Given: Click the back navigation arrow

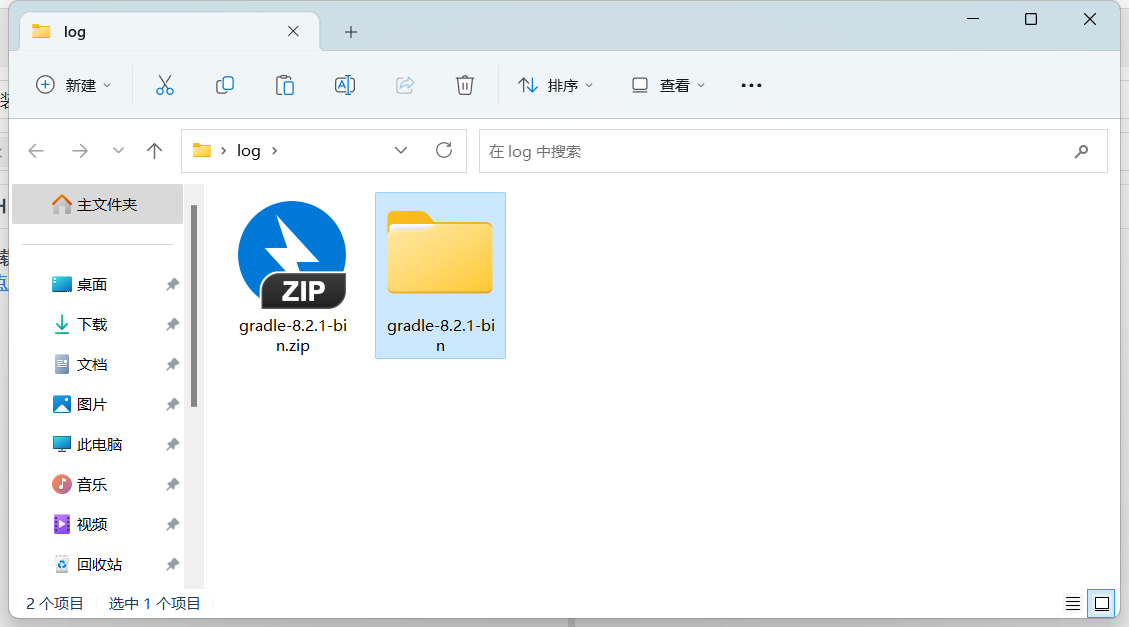Looking at the screenshot, I should pyautogui.click(x=36, y=150).
